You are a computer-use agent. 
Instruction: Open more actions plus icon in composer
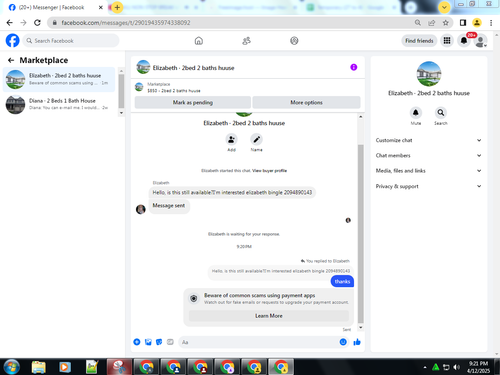pyautogui.click(x=137, y=342)
